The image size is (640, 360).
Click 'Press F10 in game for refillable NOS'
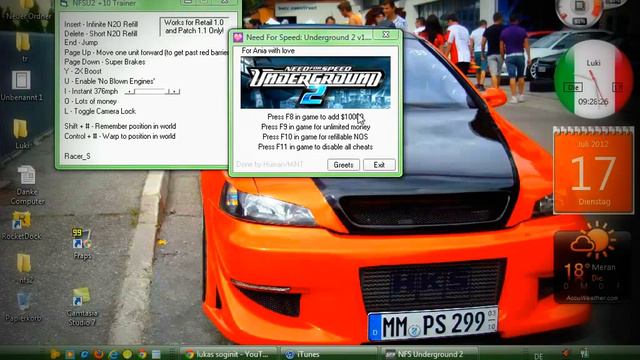point(315,137)
